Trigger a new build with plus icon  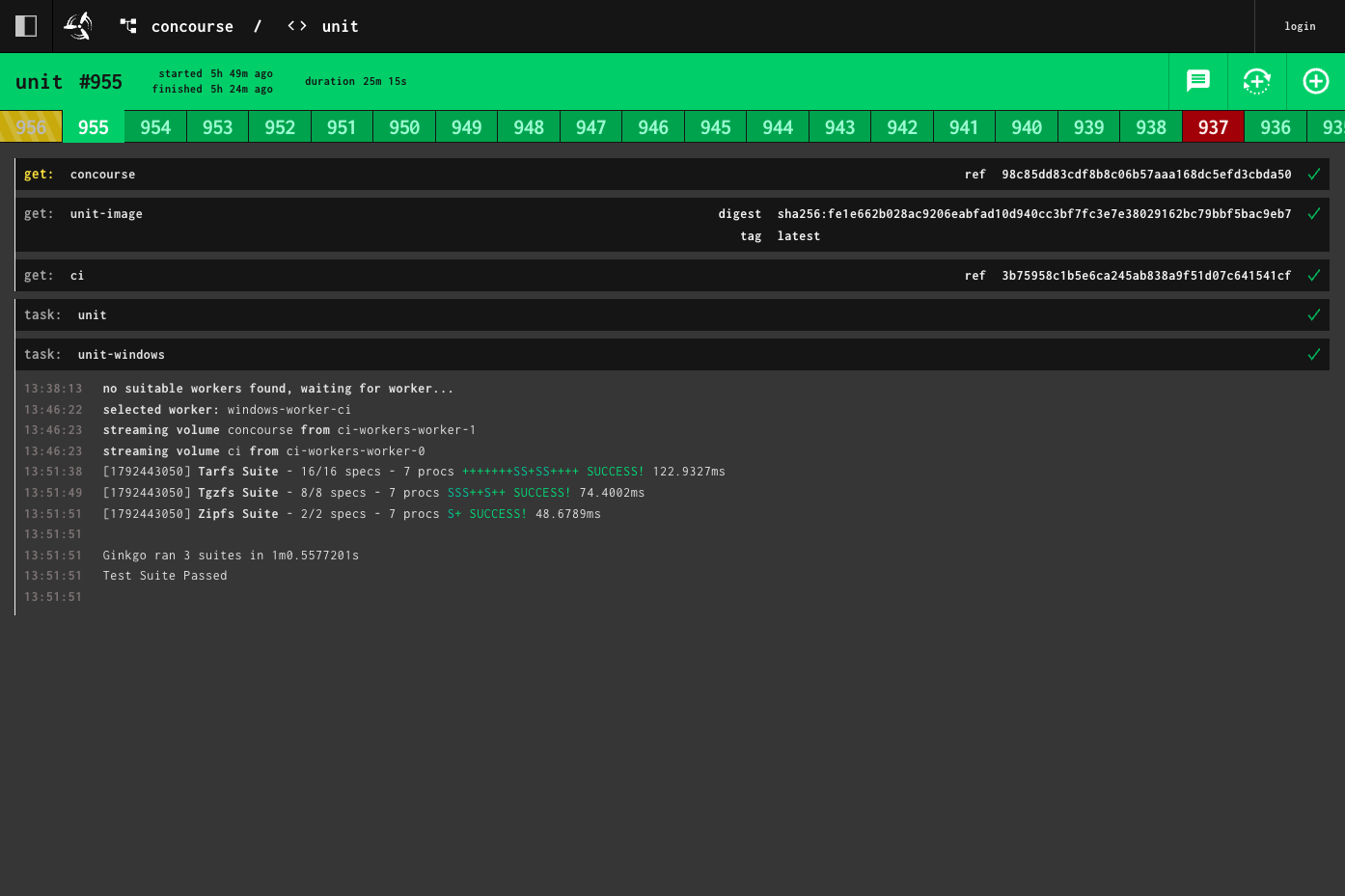[1316, 81]
